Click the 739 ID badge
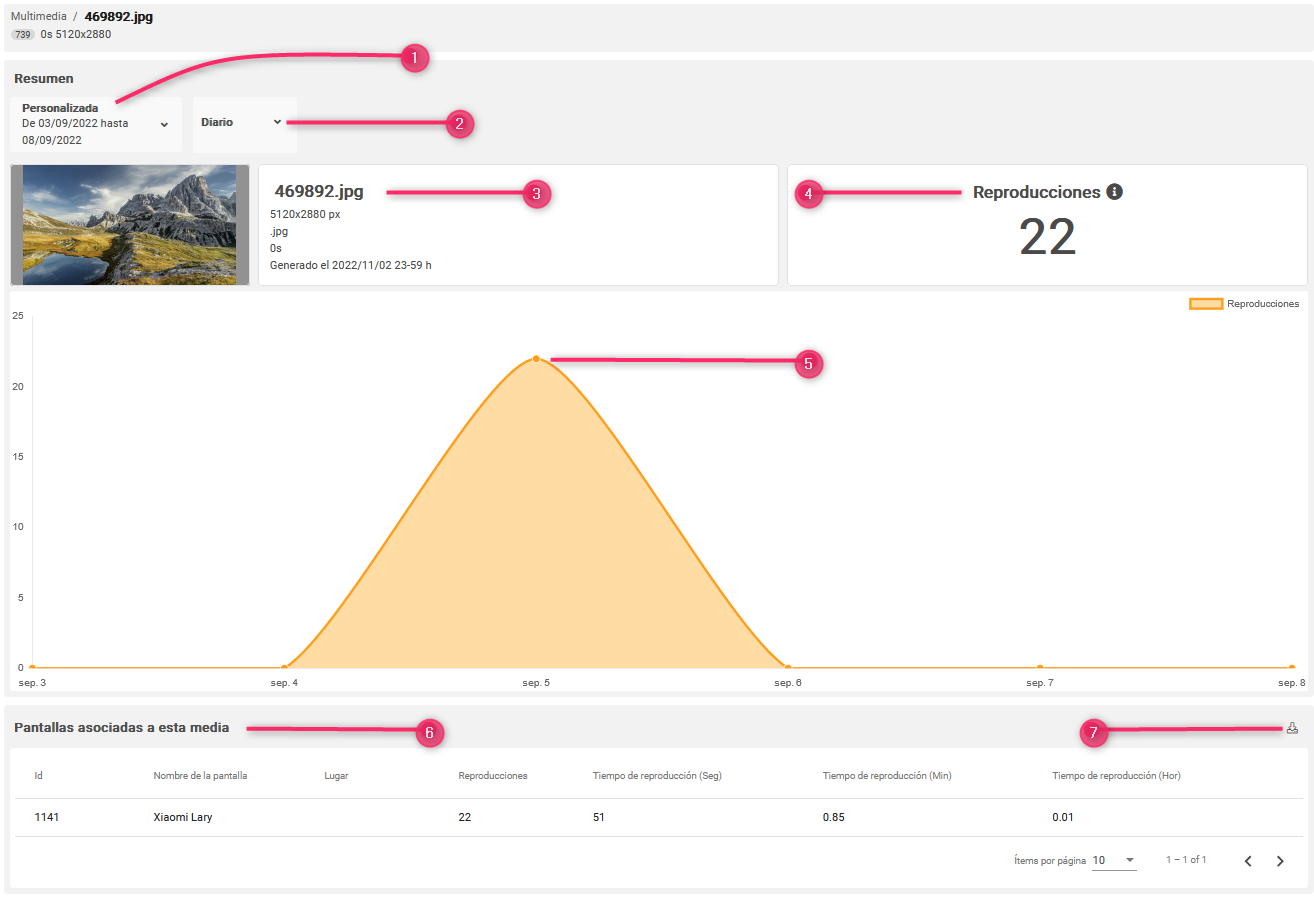Image resolution: width=1314 pixels, height=902 pixels. coord(22,34)
